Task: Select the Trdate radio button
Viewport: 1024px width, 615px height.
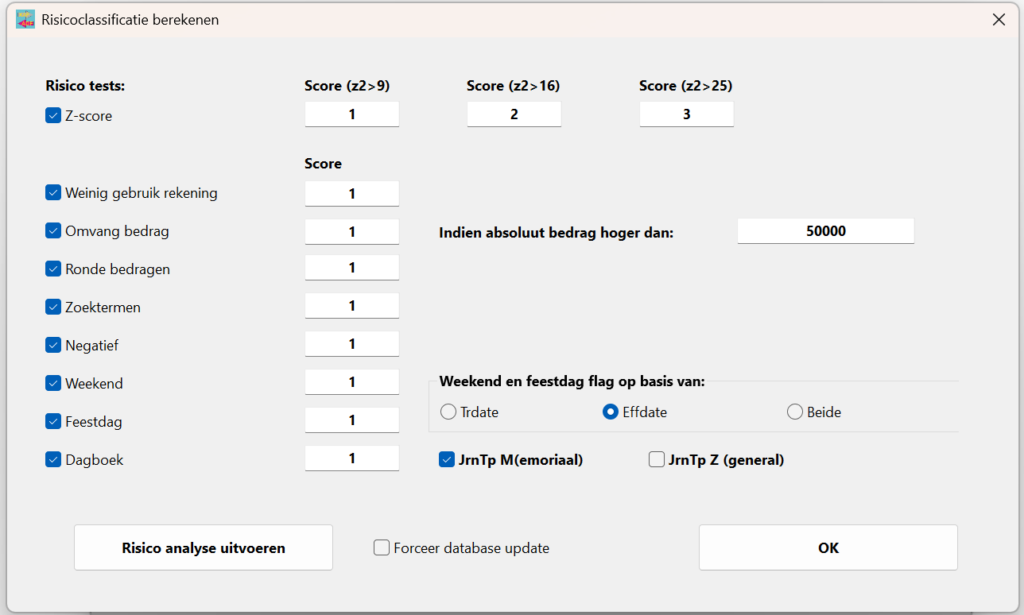Action: click(x=448, y=412)
